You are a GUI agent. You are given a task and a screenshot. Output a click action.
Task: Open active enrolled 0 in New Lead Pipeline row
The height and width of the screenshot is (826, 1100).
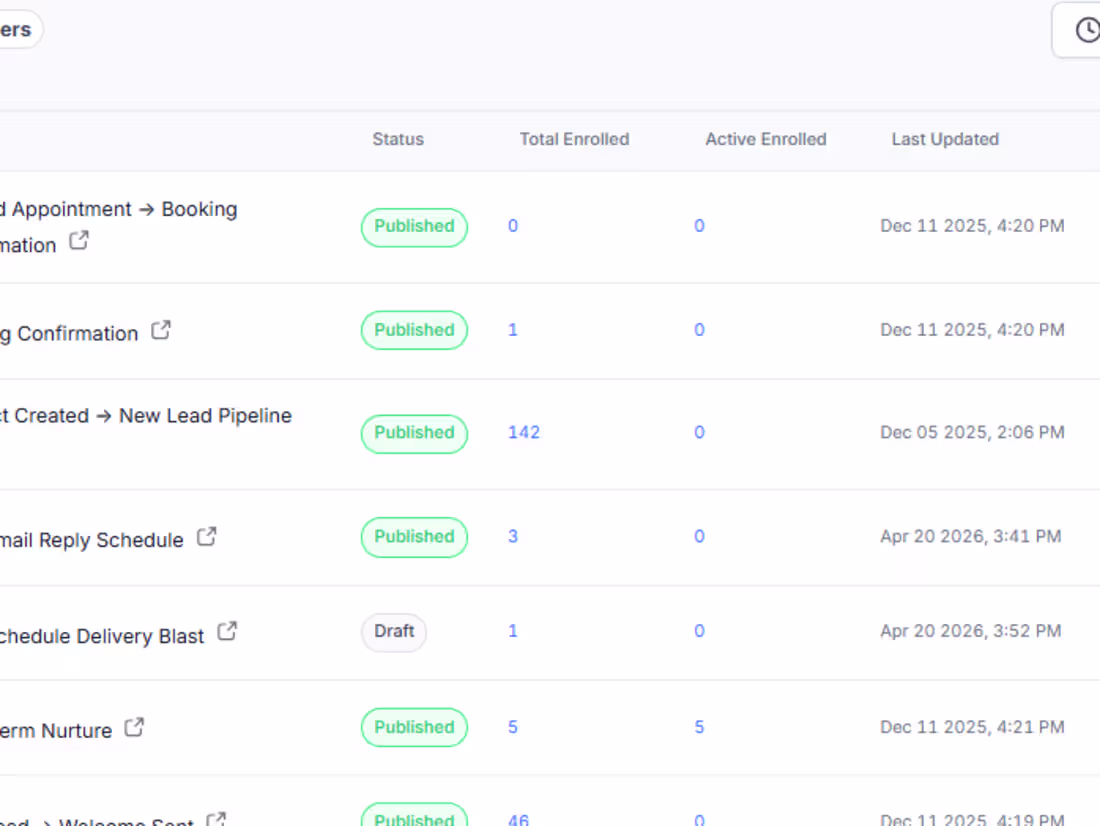tap(699, 432)
